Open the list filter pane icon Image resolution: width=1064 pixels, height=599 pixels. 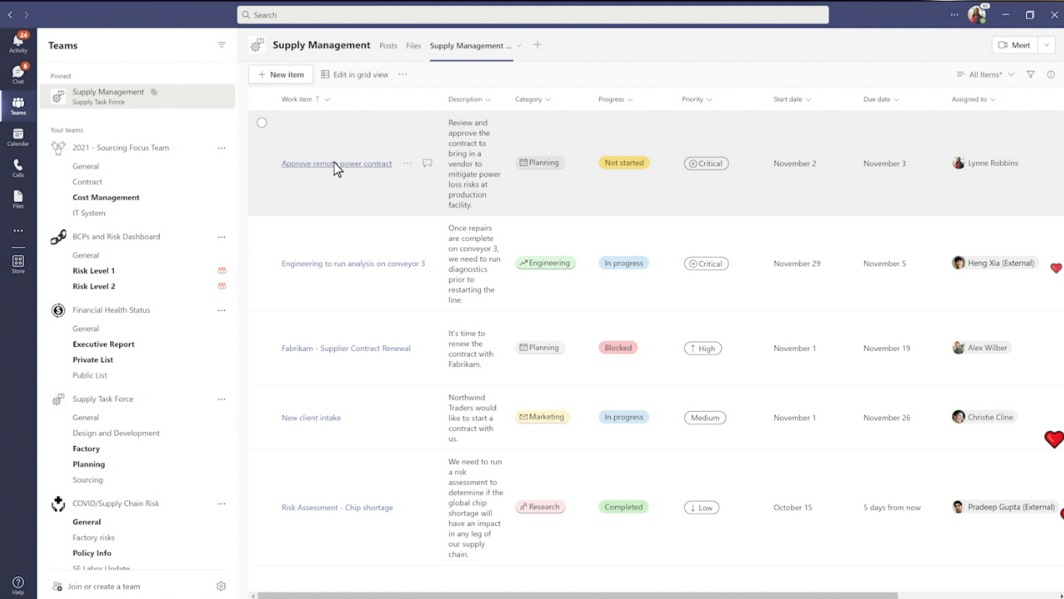[x=1031, y=75]
